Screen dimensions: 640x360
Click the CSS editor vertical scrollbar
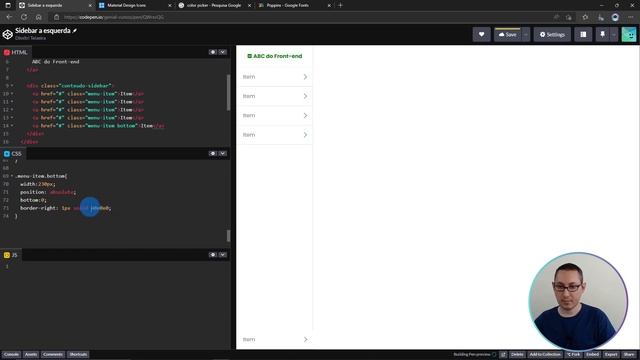228,236
